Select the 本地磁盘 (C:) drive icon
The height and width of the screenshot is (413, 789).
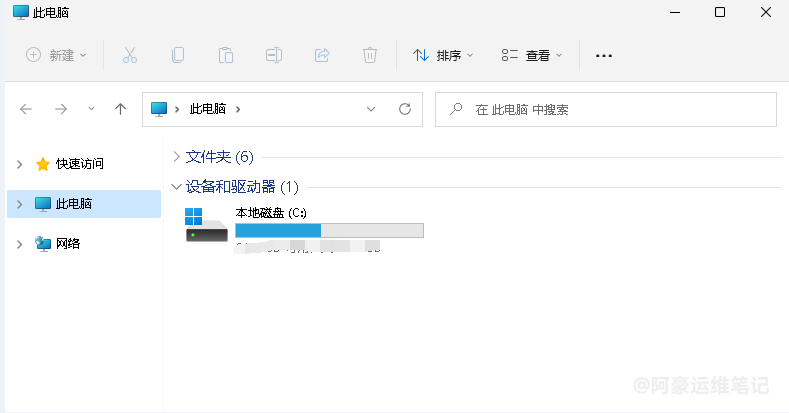pyautogui.click(x=207, y=225)
